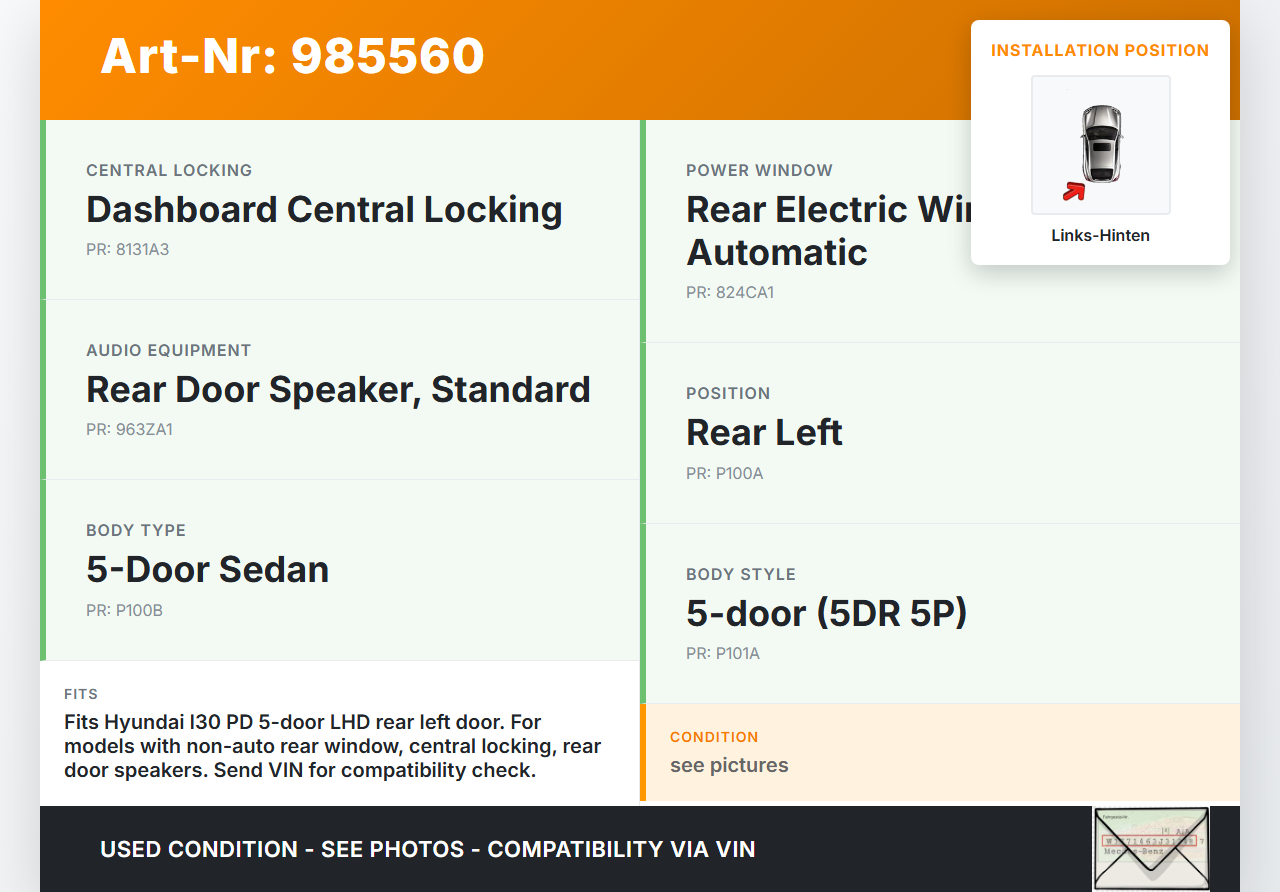Click the red arrow position marker
This screenshot has height=892, width=1280.
point(1074,191)
